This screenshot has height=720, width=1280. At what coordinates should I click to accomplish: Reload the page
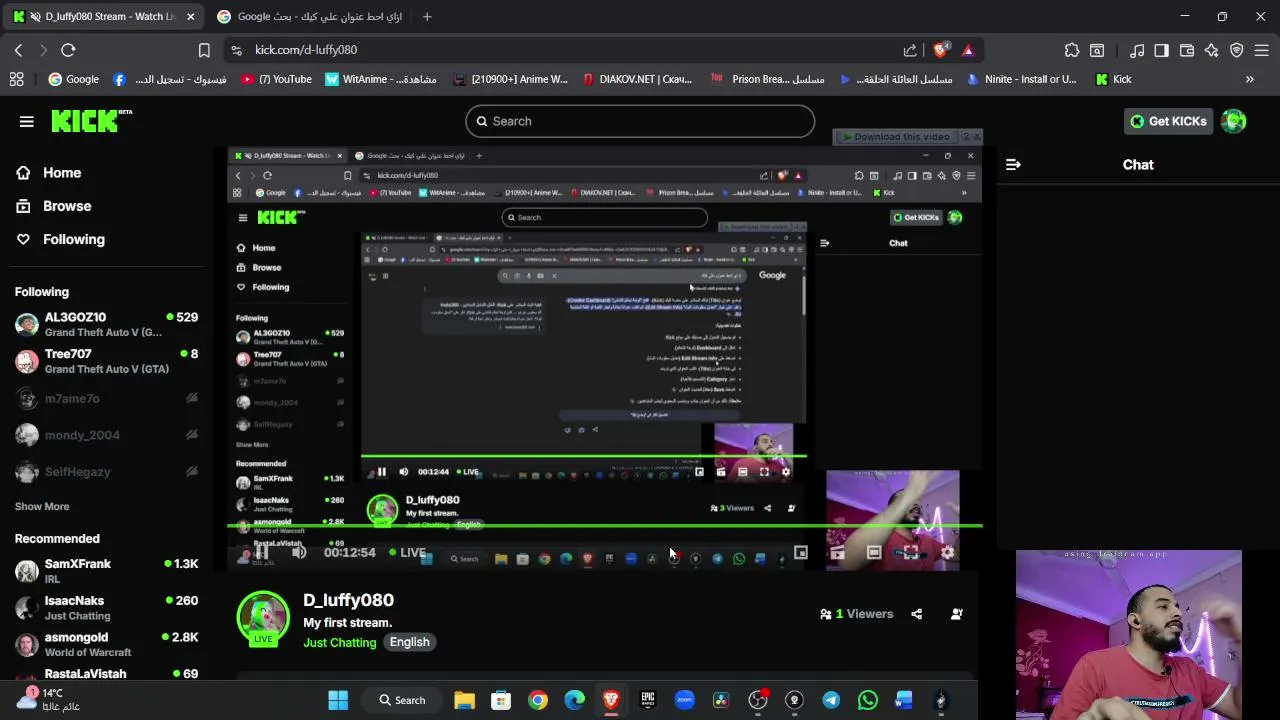pos(68,50)
